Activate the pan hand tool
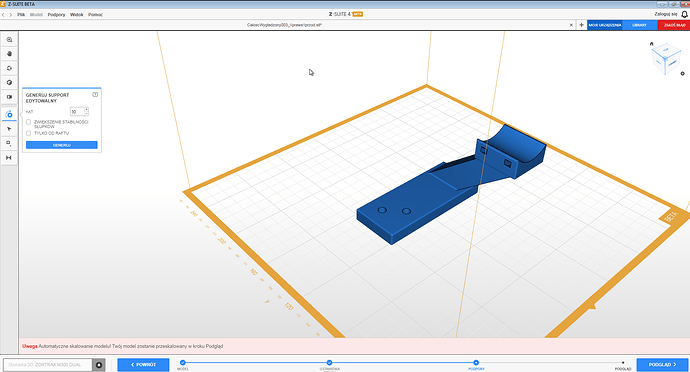 [9, 54]
